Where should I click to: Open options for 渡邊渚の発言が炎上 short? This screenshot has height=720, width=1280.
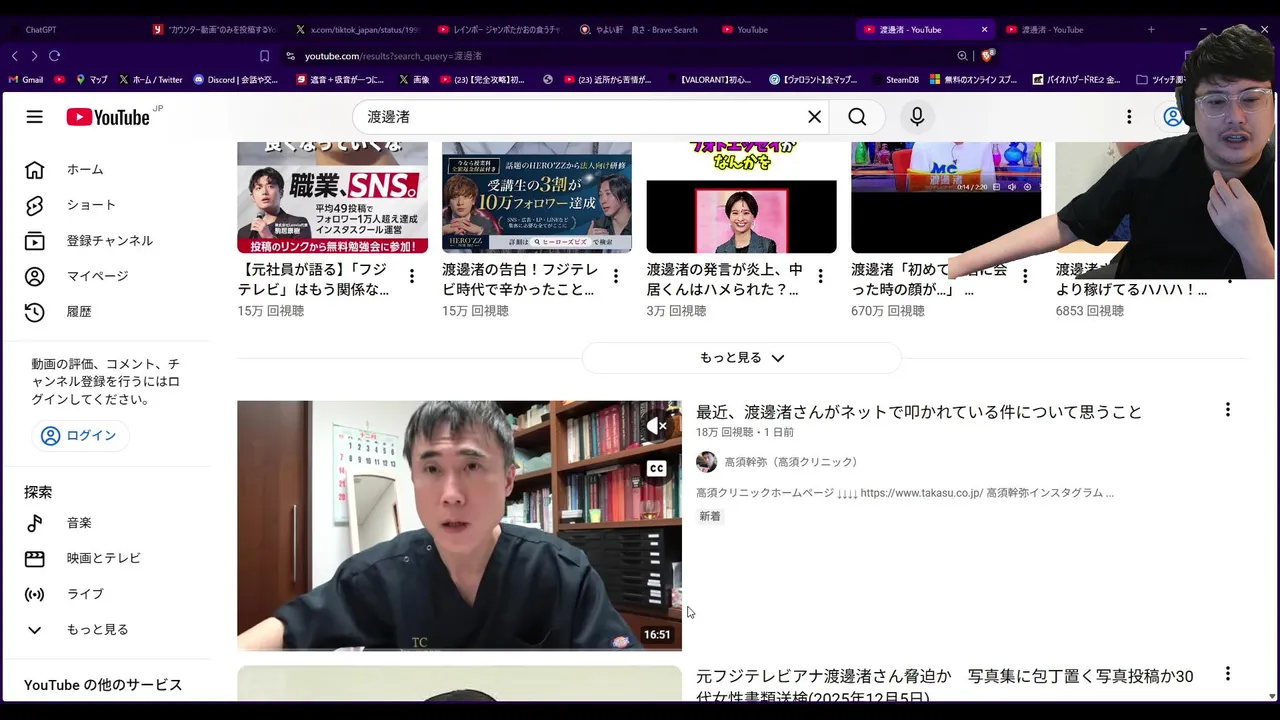click(821, 276)
